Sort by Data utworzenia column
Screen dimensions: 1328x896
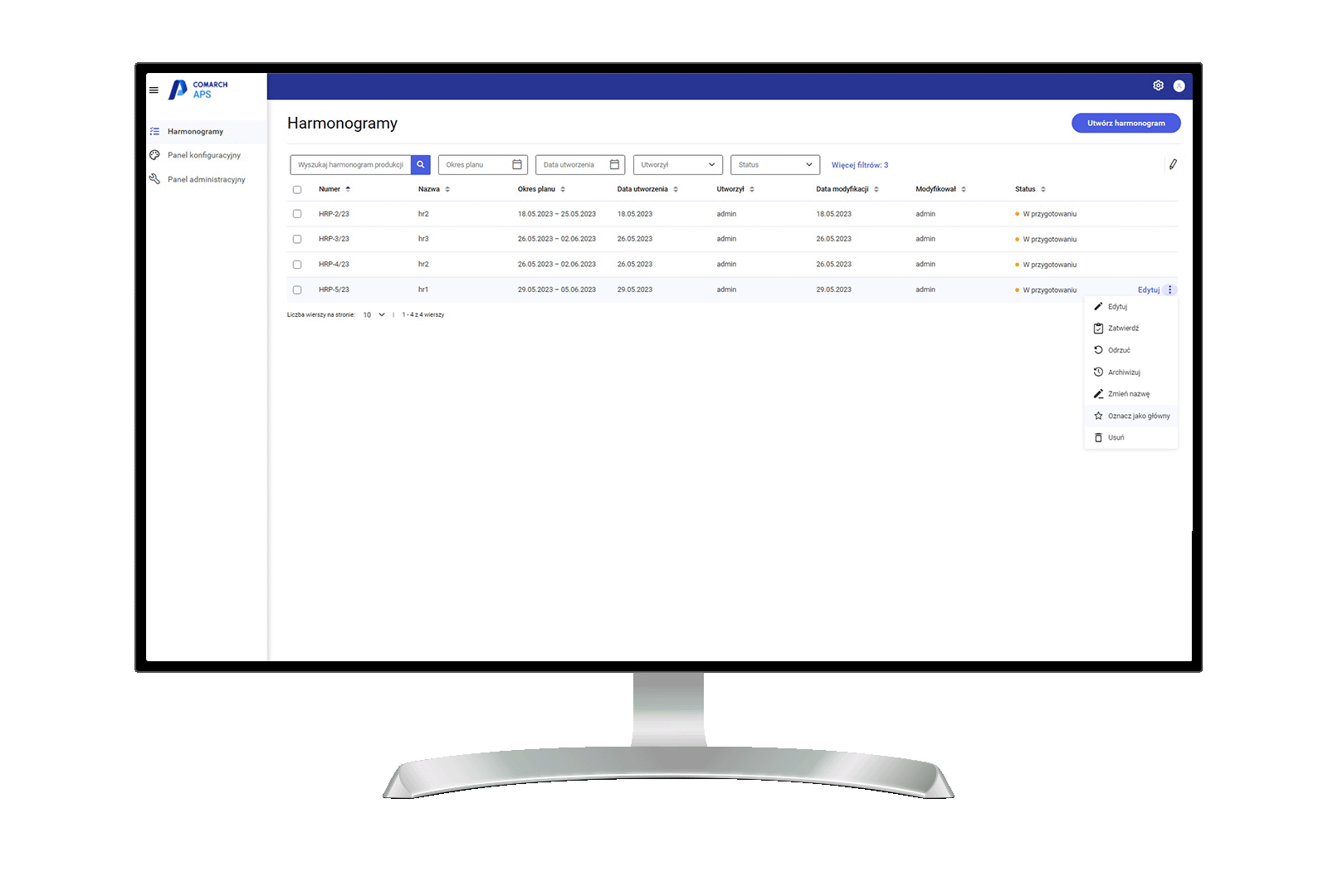point(676,189)
